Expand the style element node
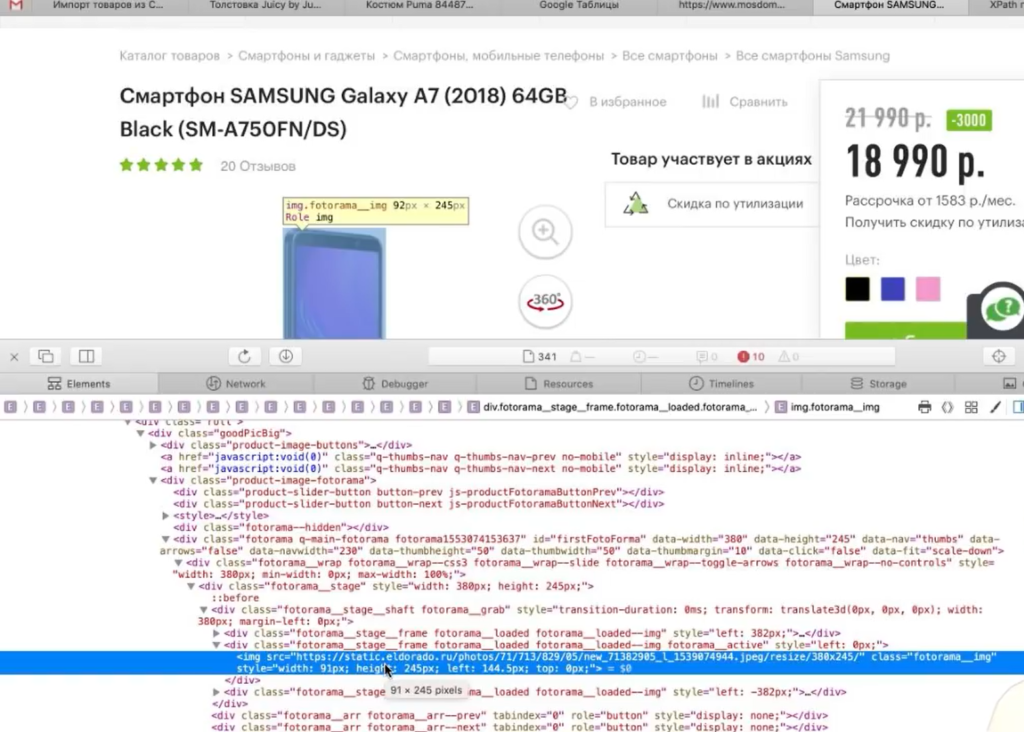Image resolution: width=1024 pixels, height=732 pixels. (x=165, y=515)
